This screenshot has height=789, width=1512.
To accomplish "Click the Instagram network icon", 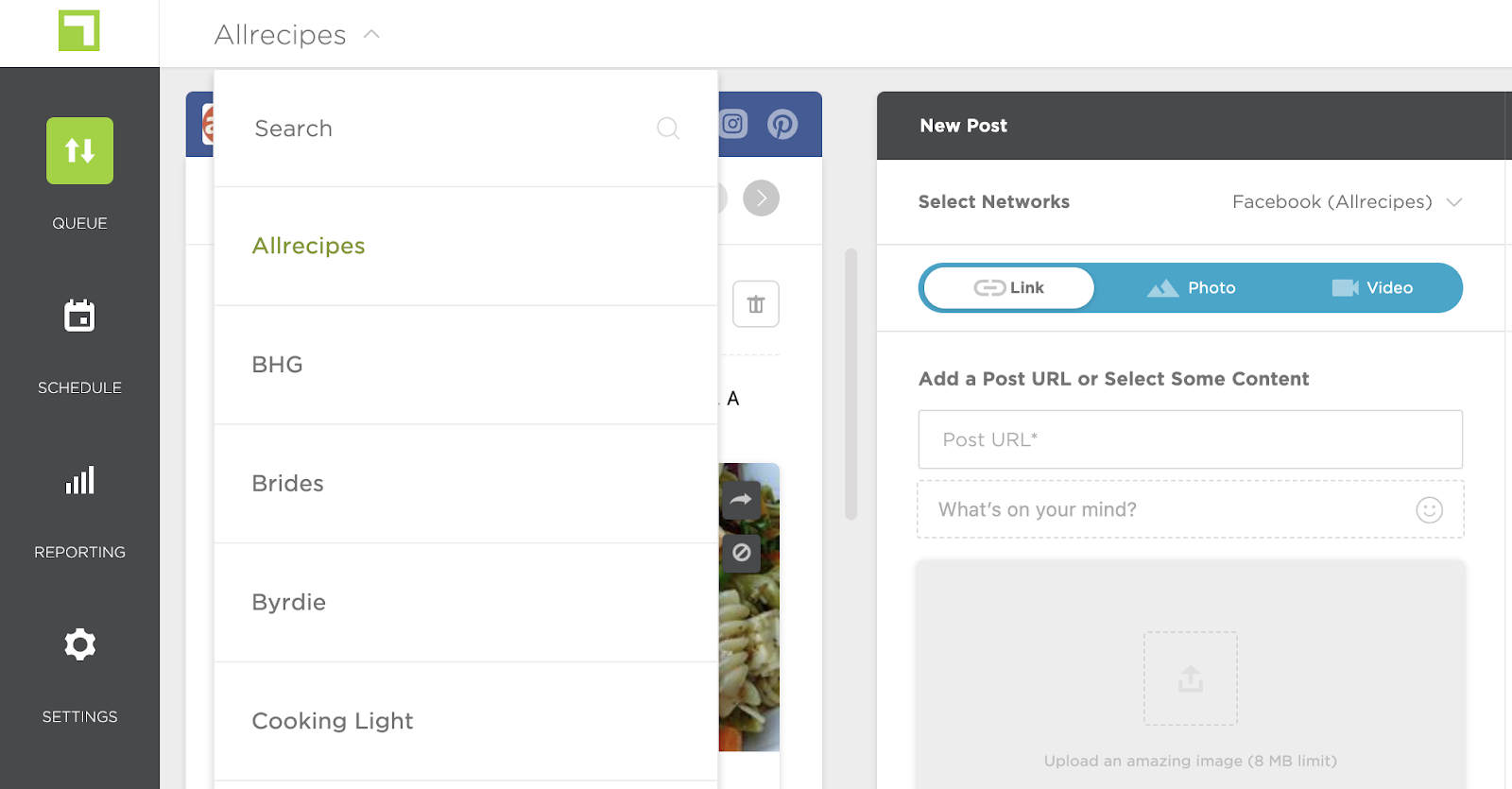I will coord(733,124).
